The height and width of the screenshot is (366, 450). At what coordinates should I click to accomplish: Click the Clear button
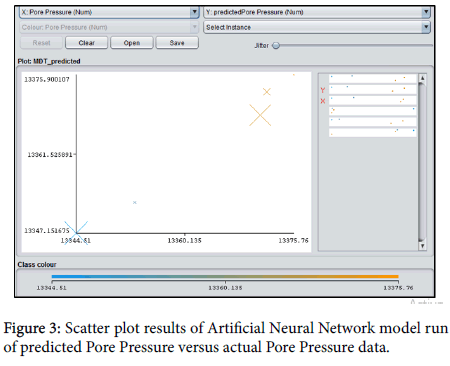point(87,43)
